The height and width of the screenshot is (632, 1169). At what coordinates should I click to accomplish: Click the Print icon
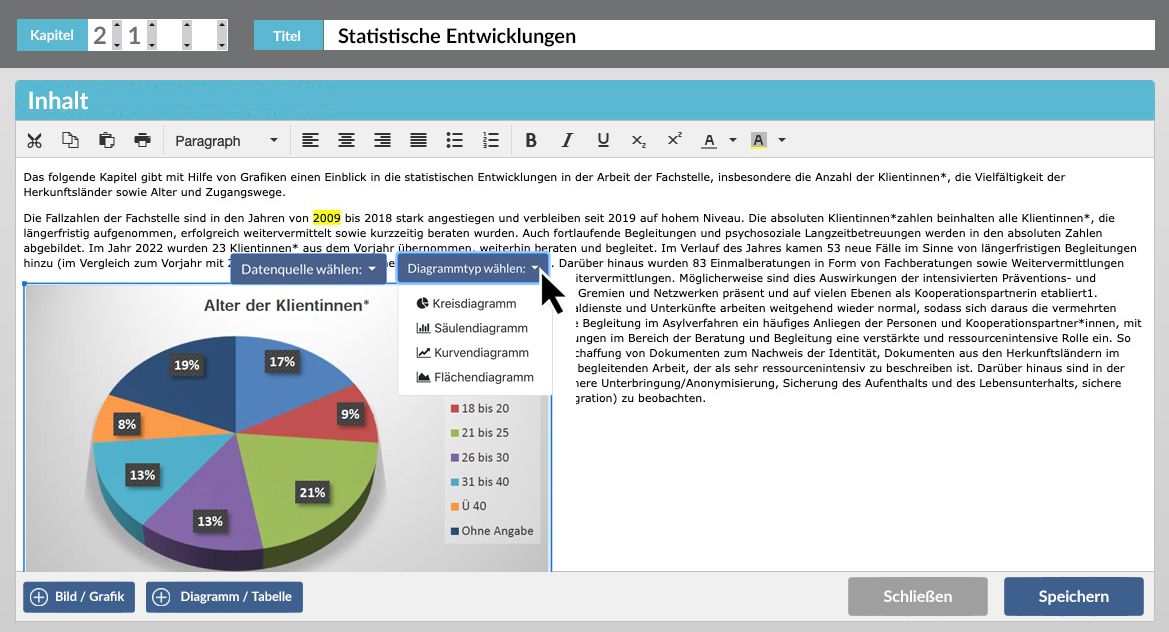[x=142, y=141]
